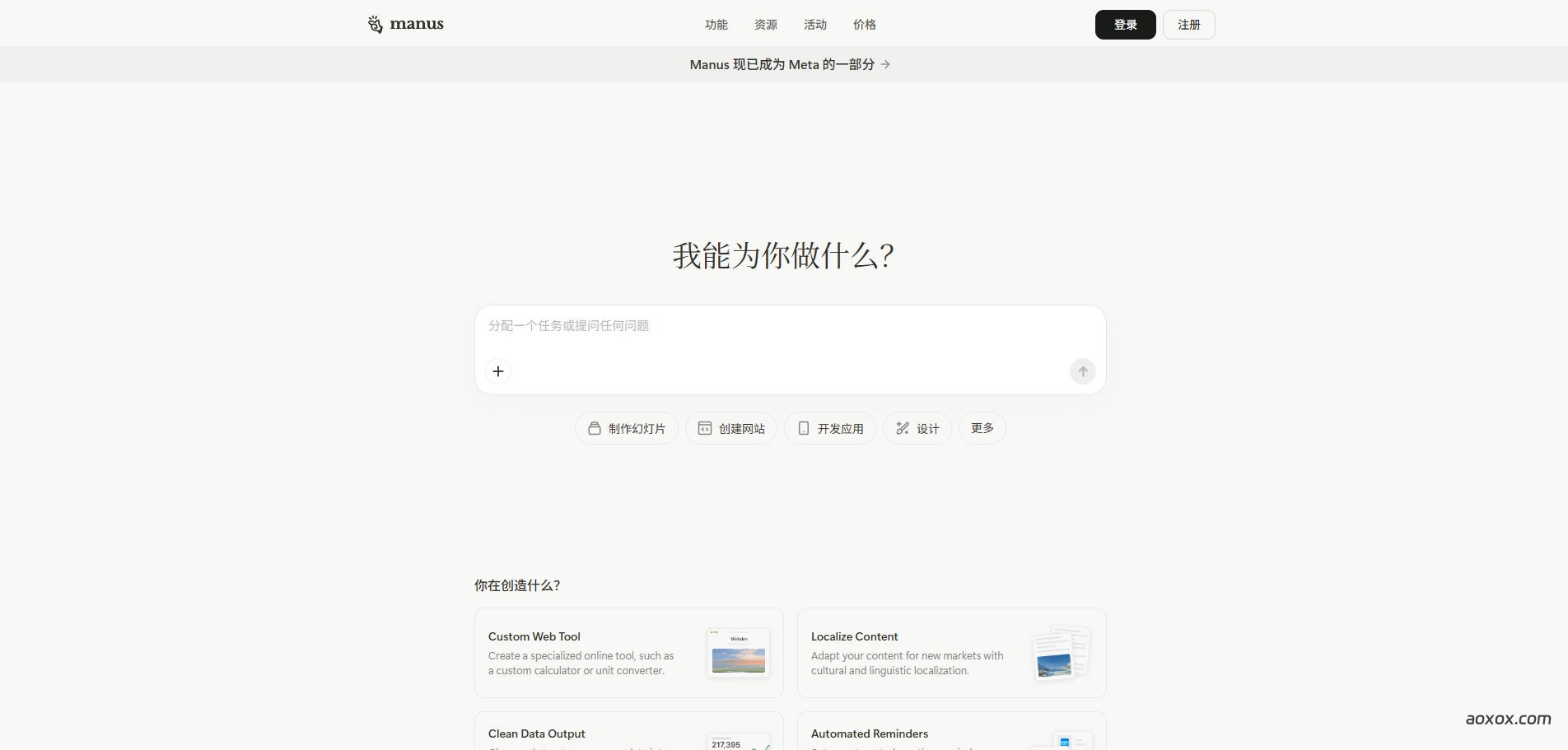Expand the 更多 options

pyautogui.click(x=982, y=428)
